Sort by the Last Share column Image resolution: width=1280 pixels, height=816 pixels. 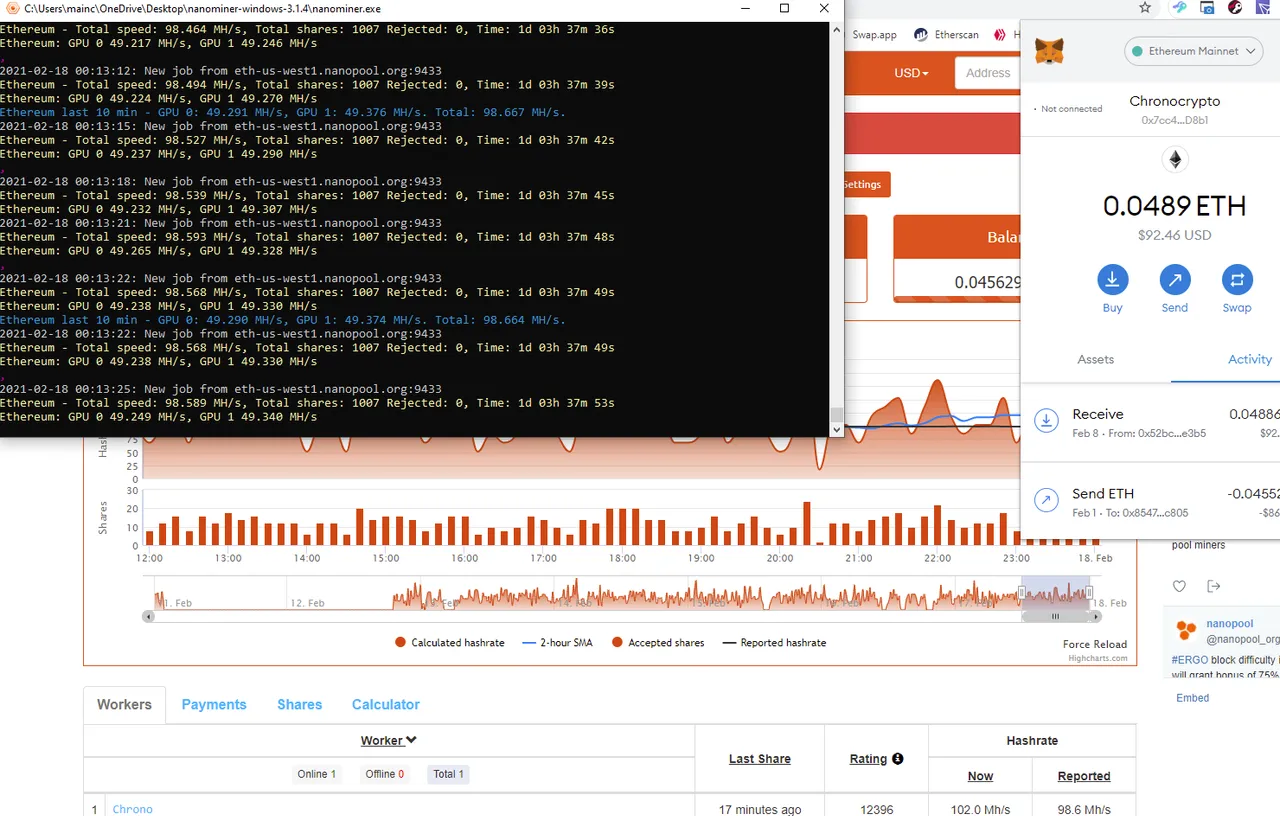(x=760, y=759)
